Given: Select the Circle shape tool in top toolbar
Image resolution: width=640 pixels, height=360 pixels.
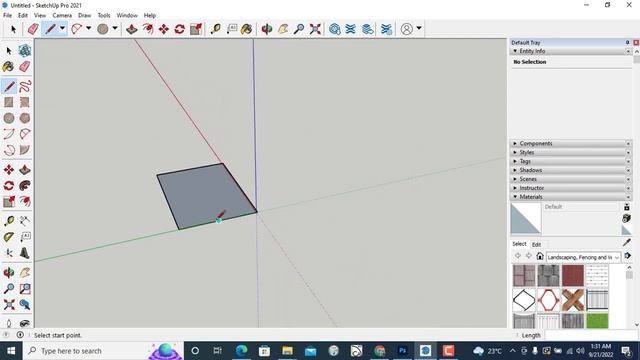Looking at the screenshot, I should point(102,29).
